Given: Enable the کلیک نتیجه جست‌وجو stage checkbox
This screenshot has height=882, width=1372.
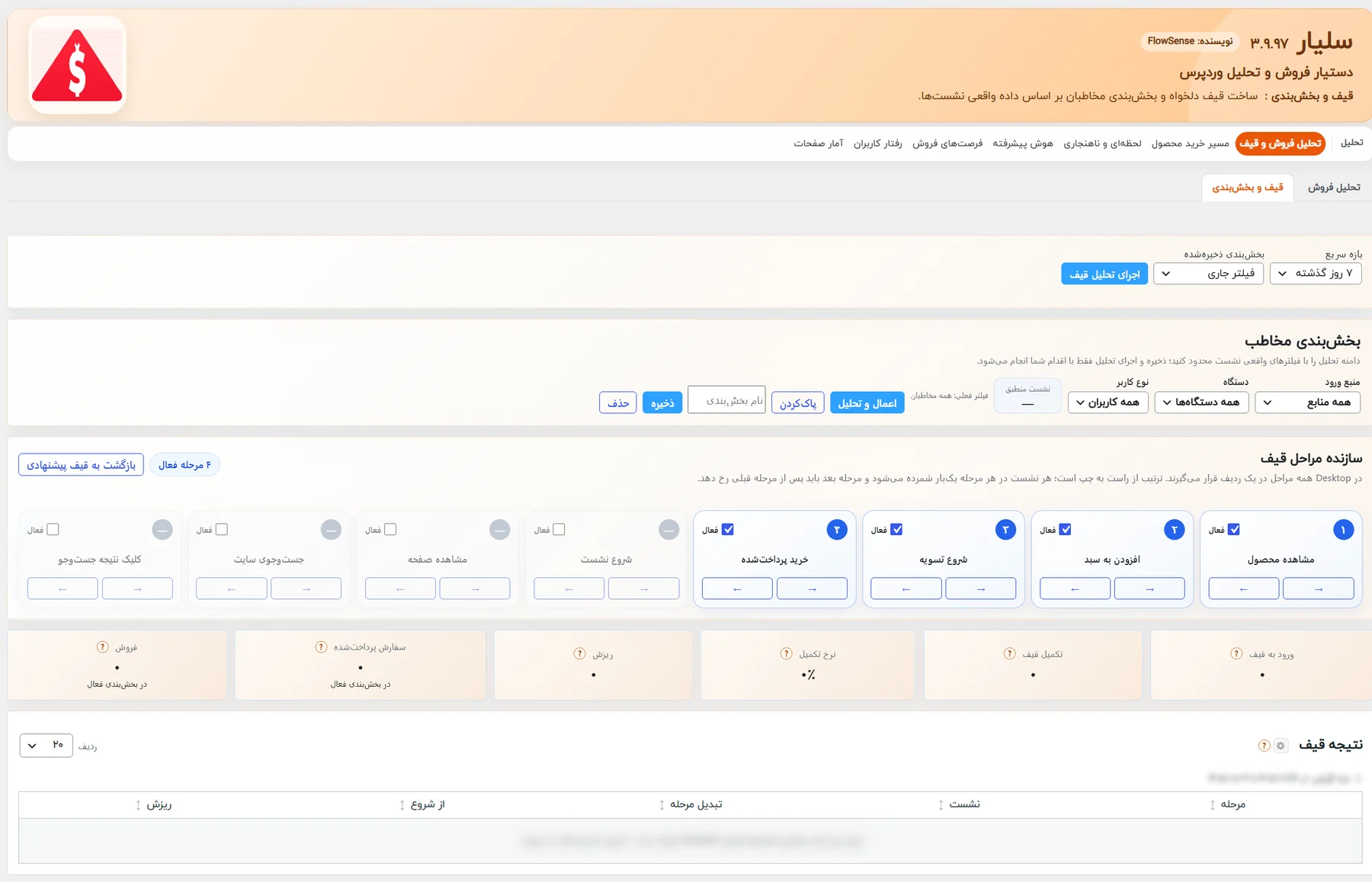Looking at the screenshot, I should pyautogui.click(x=53, y=529).
